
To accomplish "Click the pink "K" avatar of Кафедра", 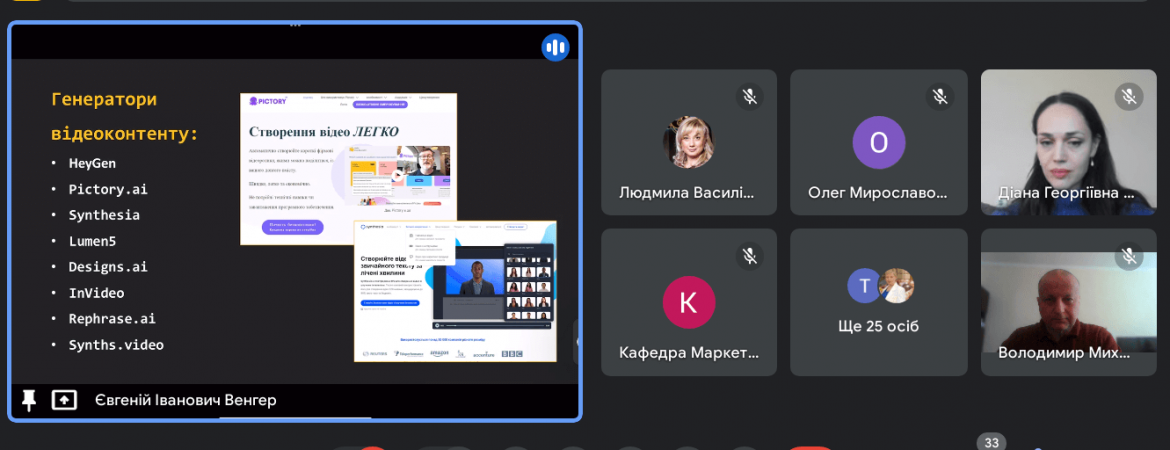I will tap(689, 302).
